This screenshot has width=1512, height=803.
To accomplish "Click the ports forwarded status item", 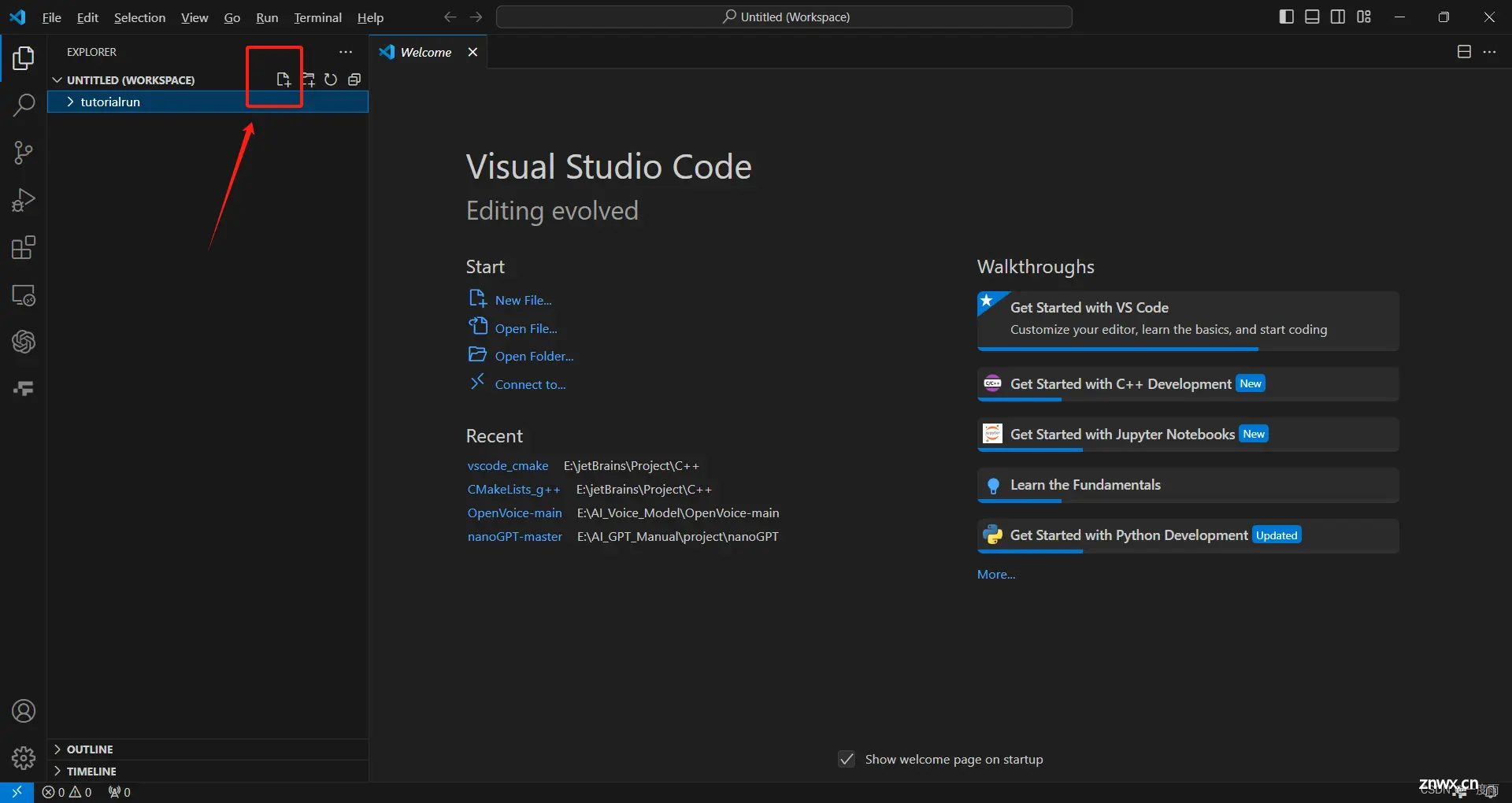I will (120, 792).
